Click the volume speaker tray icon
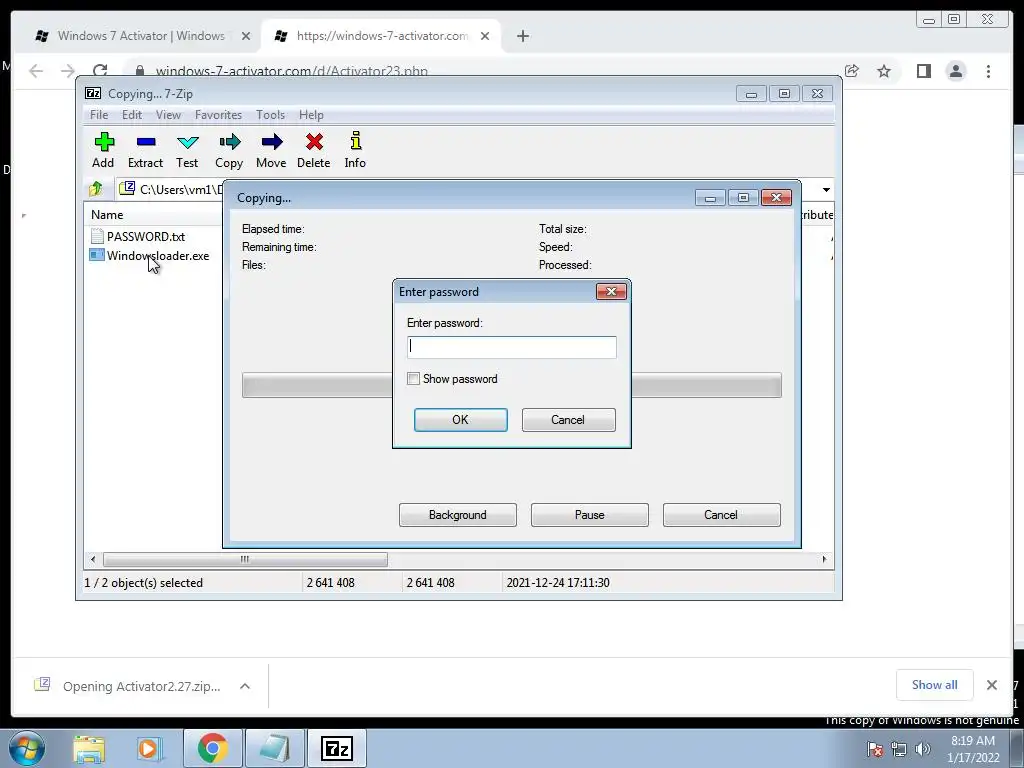 click(922, 749)
